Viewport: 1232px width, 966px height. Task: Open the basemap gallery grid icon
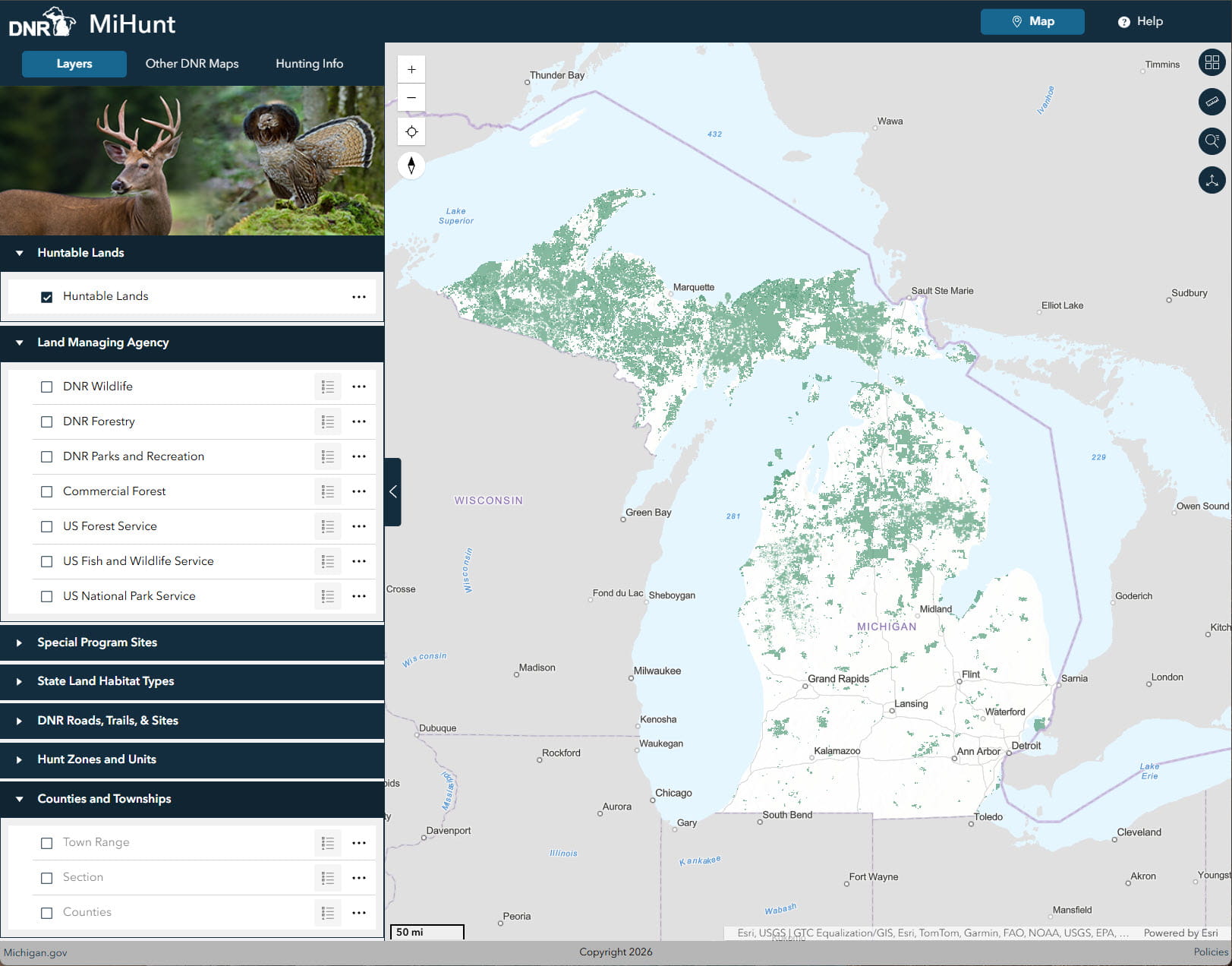click(1212, 62)
